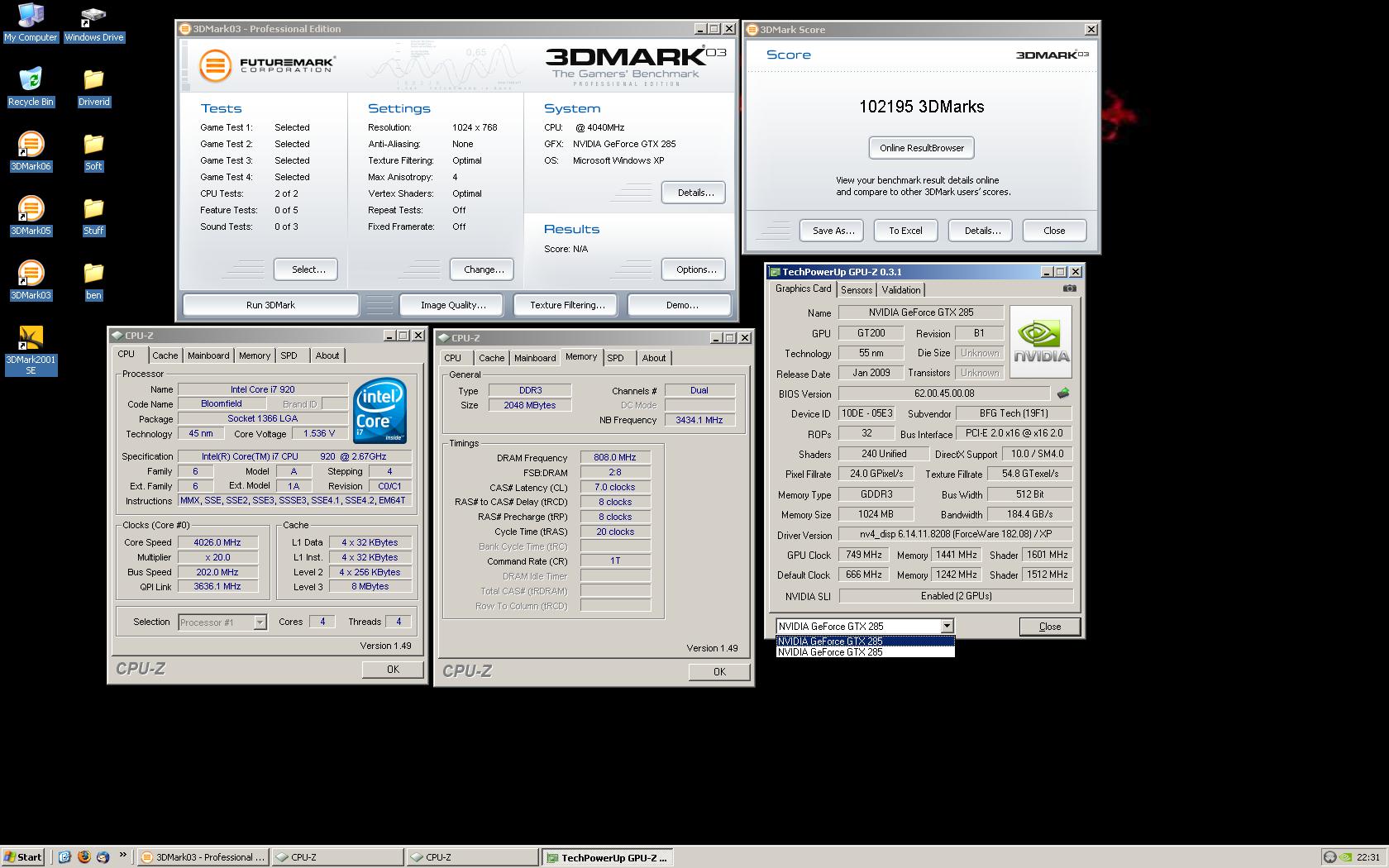The width and height of the screenshot is (1389, 868).
Task: Click Demo... button
Action: [680, 305]
